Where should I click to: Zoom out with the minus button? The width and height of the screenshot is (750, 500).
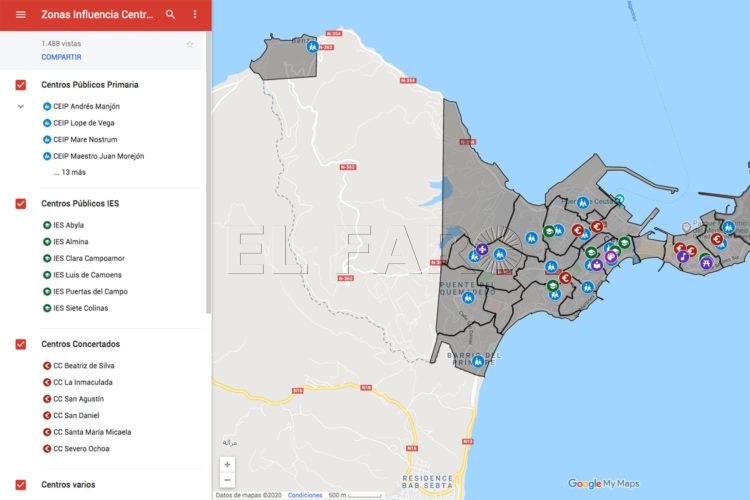click(x=228, y=480)
